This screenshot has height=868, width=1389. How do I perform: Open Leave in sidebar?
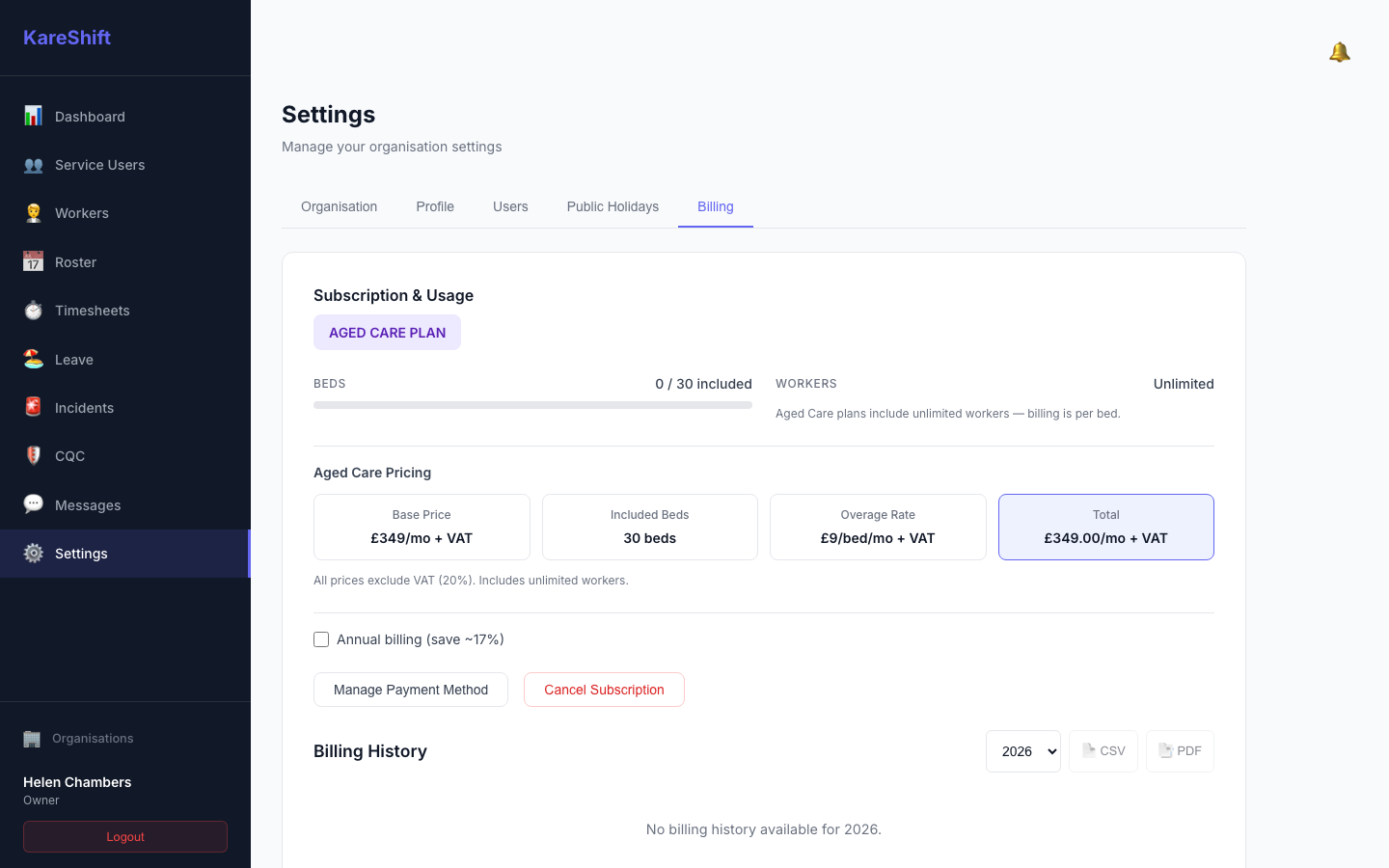pos(125,359)
